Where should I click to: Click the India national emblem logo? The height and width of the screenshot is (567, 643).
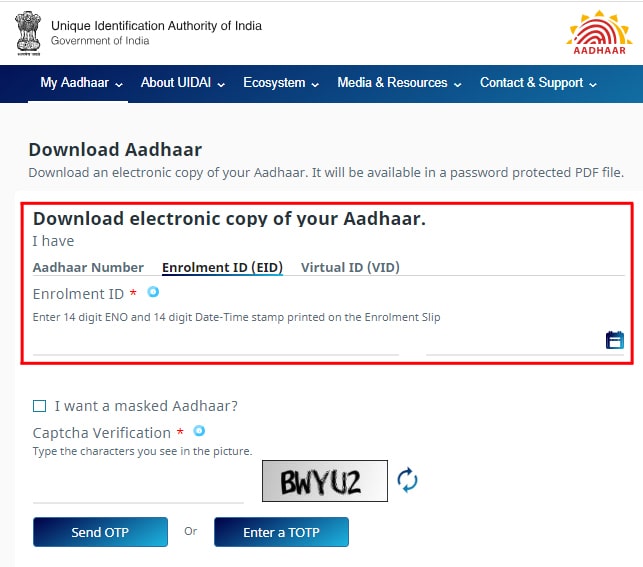coord(28,33)
